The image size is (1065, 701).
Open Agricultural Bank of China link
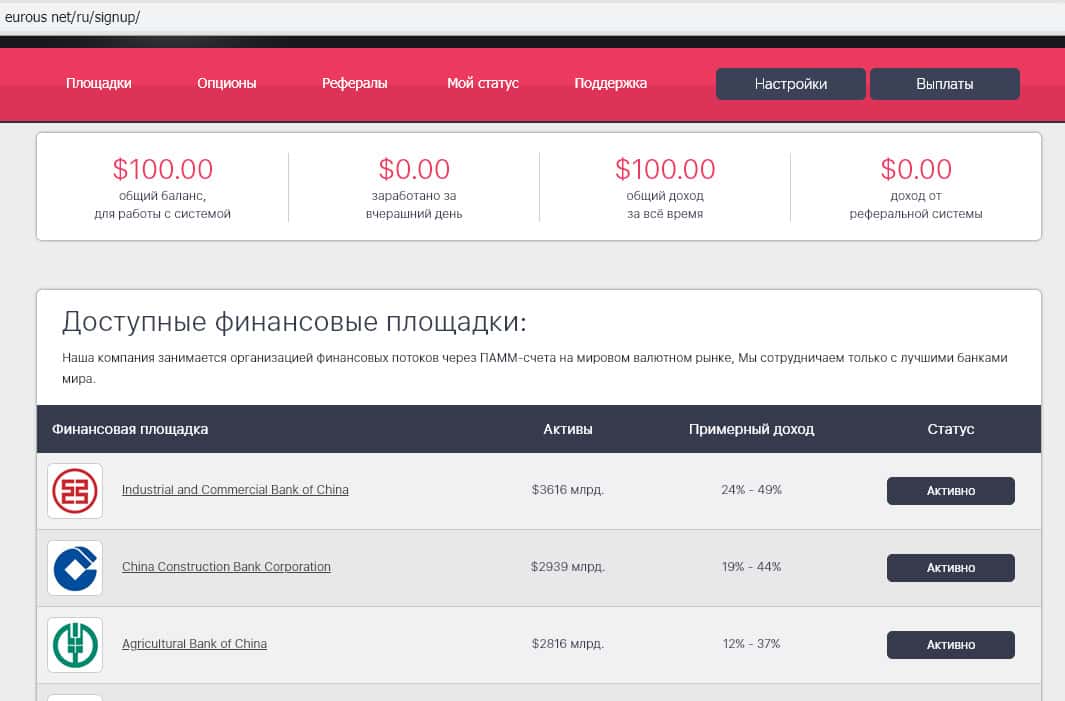[194, 643]
